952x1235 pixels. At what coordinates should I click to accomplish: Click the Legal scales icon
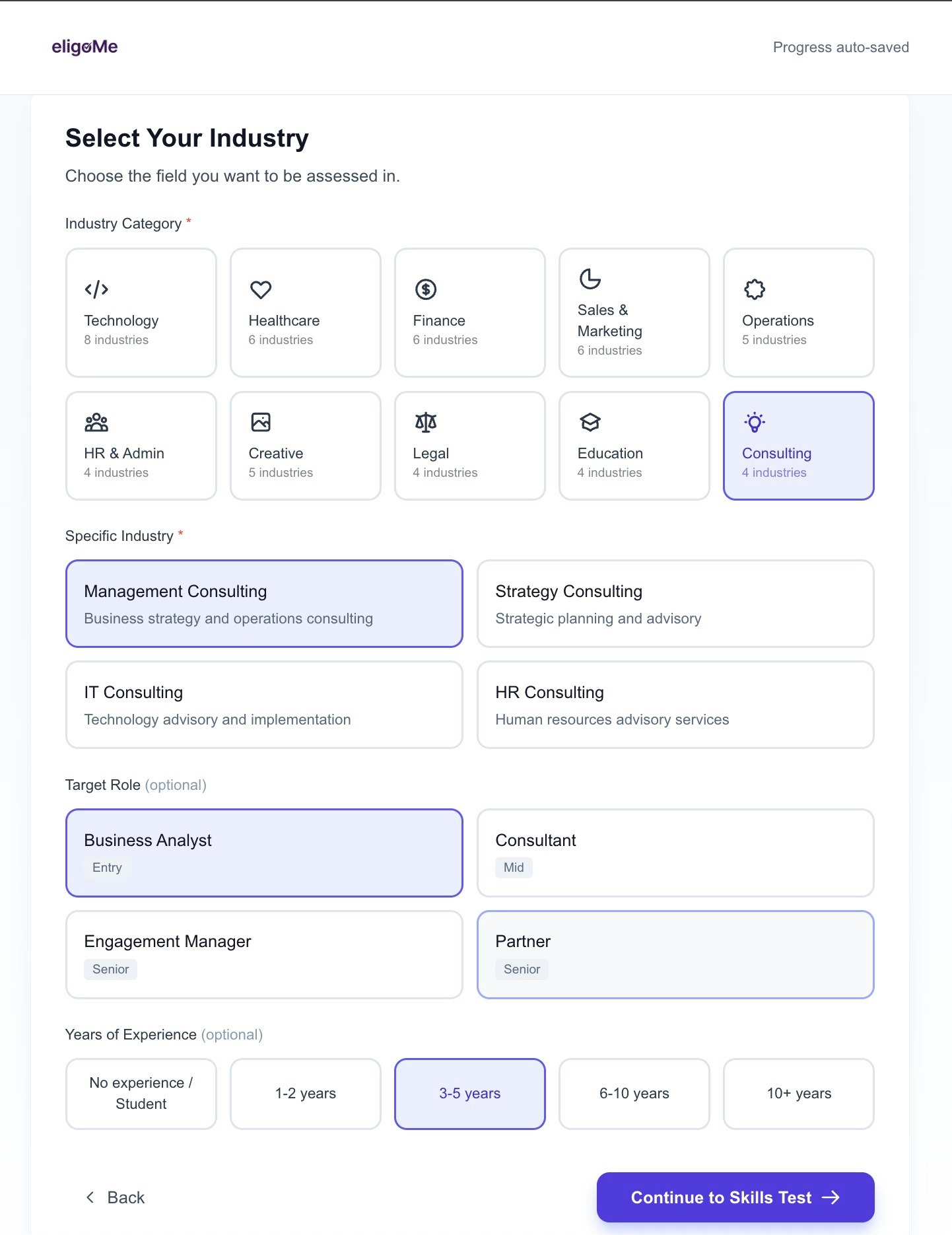coord(426,422)
